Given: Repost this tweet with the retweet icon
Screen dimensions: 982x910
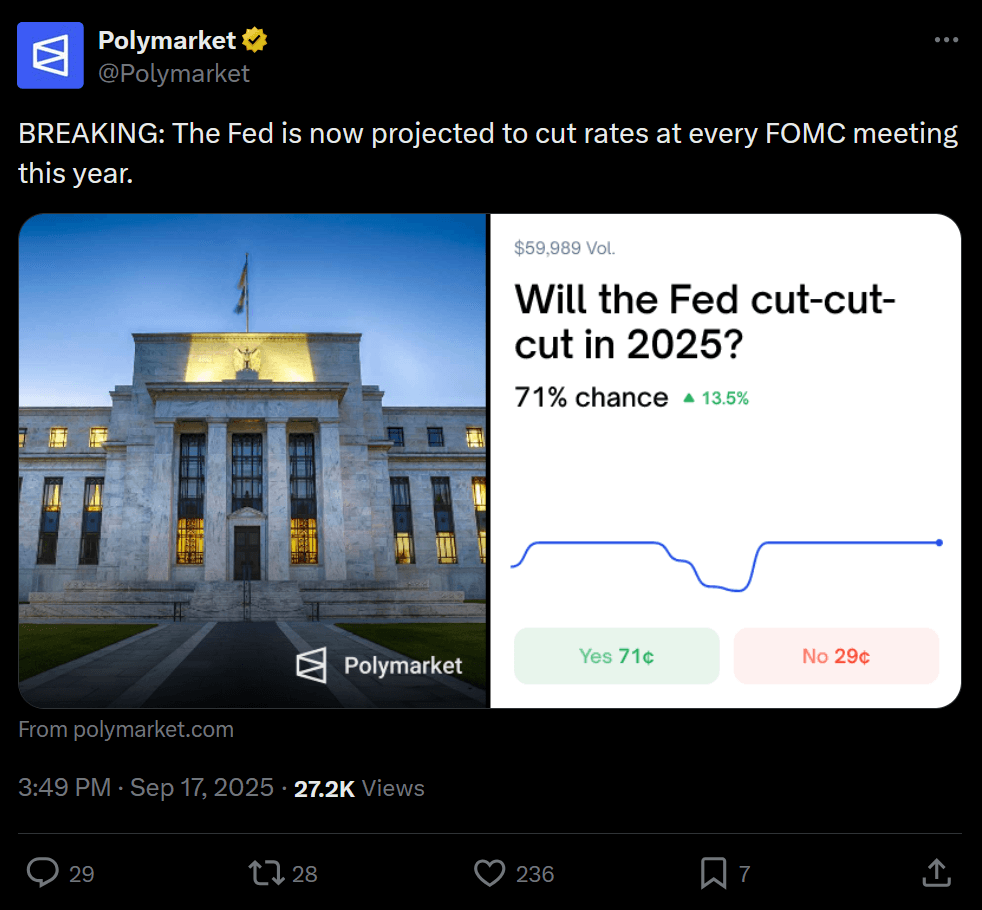Looking at the screenshot, I should point(266,873).
